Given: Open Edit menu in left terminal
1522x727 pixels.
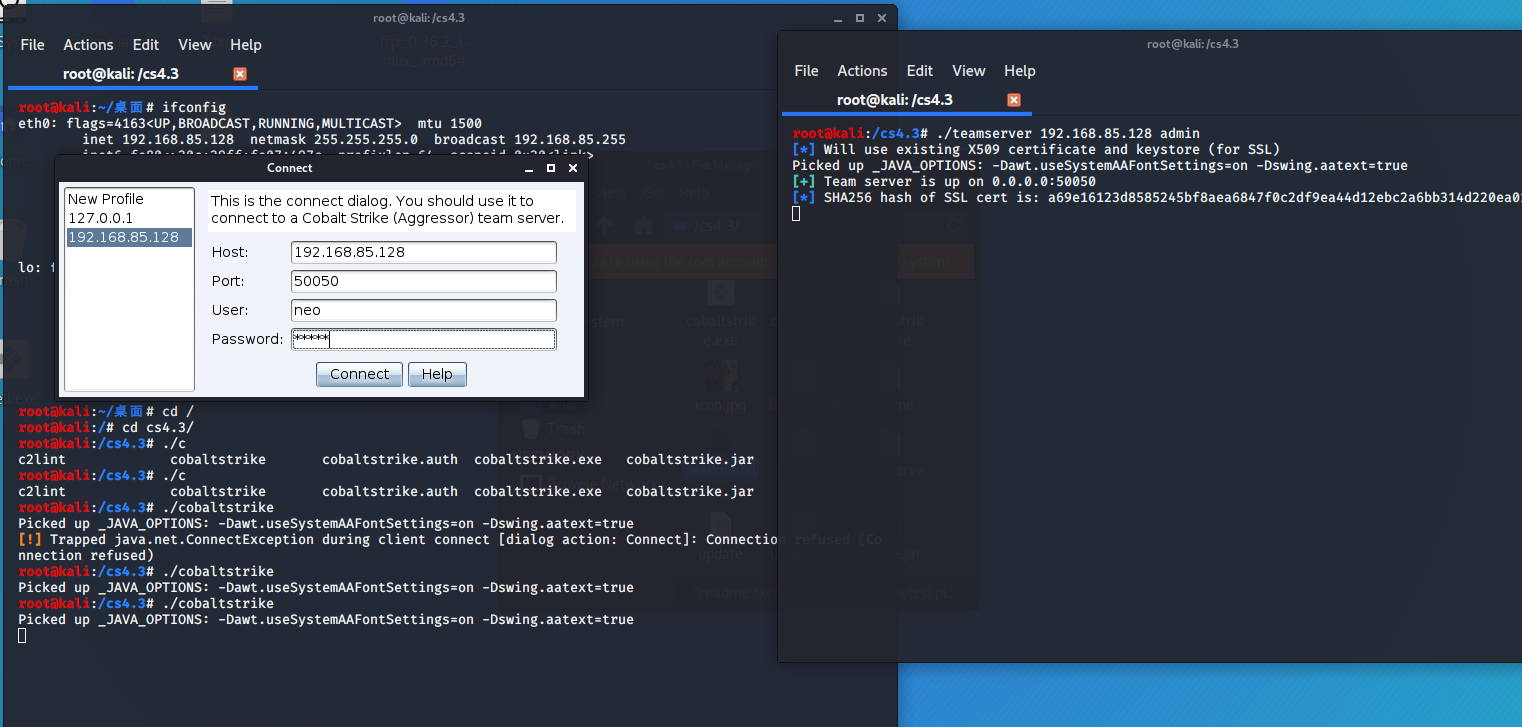Looking at the screenshot, I should 146,45.
